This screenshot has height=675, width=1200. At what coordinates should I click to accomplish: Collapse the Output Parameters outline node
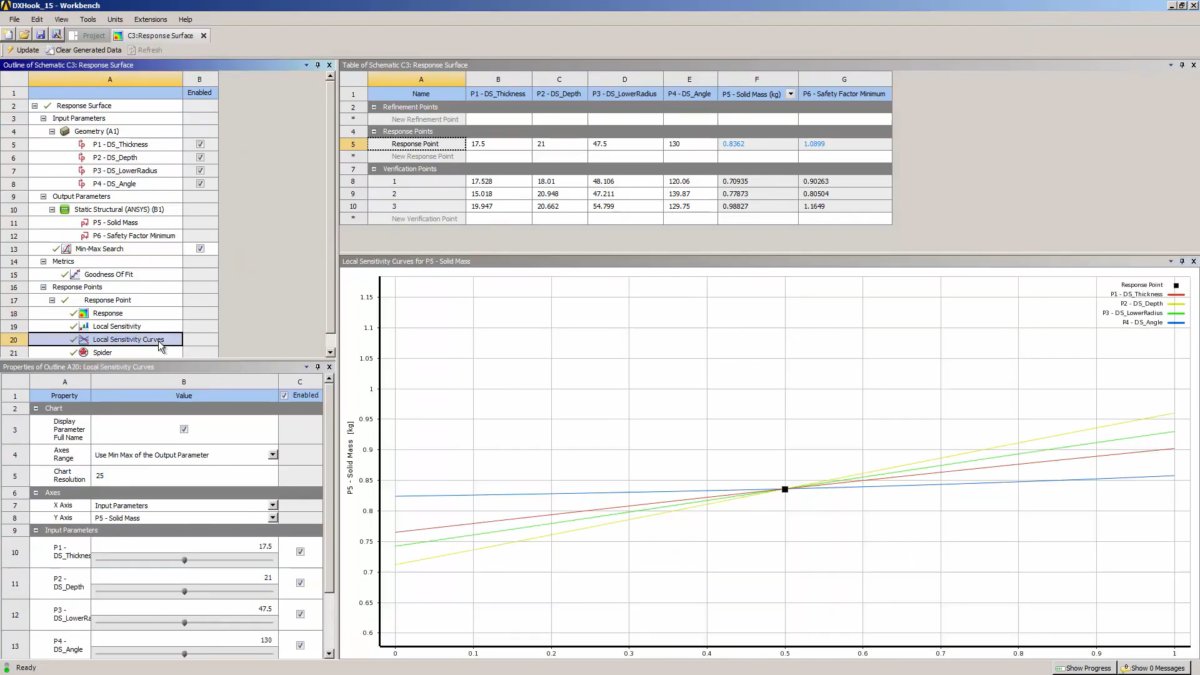tap(44, 197)
